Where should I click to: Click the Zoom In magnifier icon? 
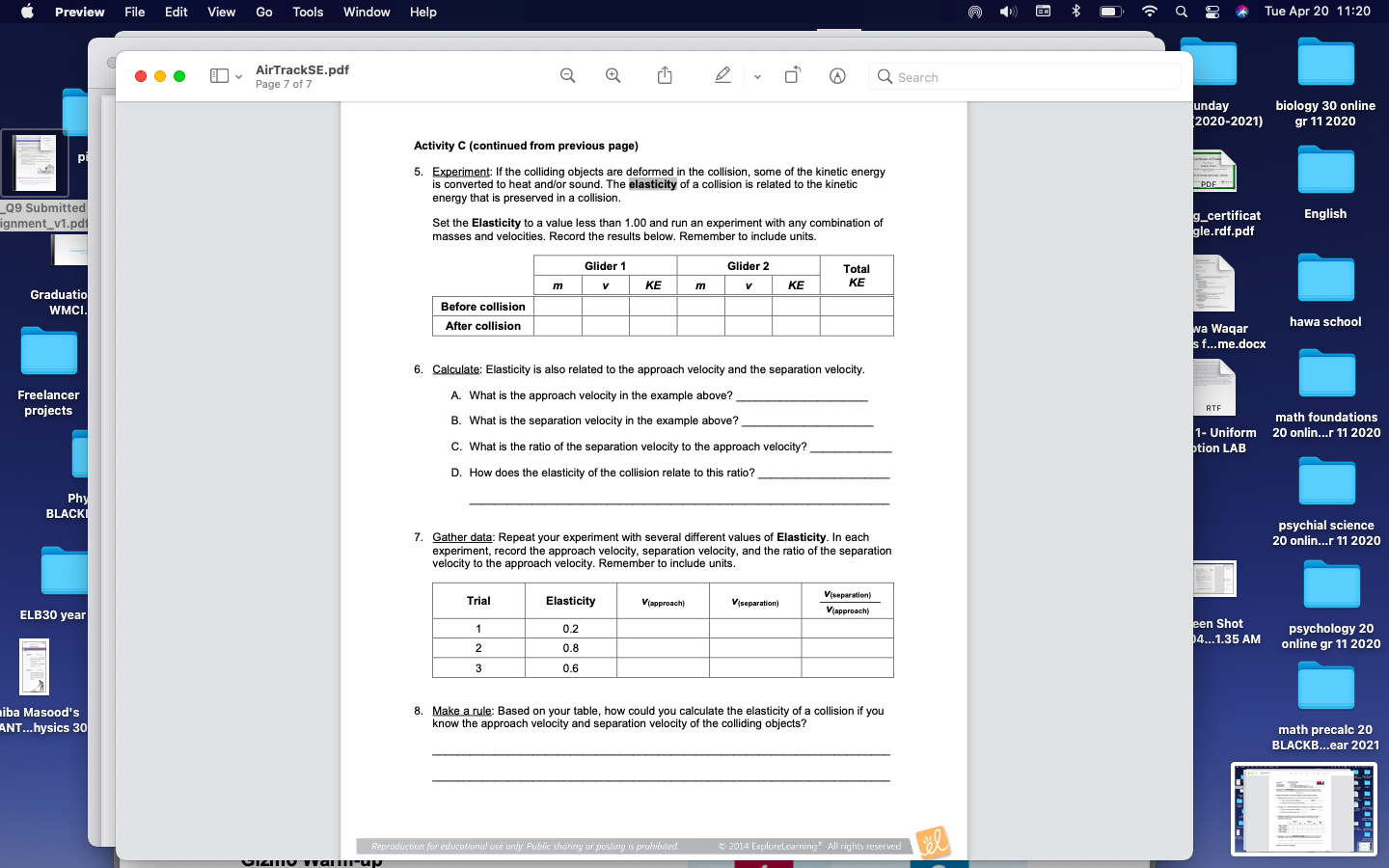(x=613, y=76)
